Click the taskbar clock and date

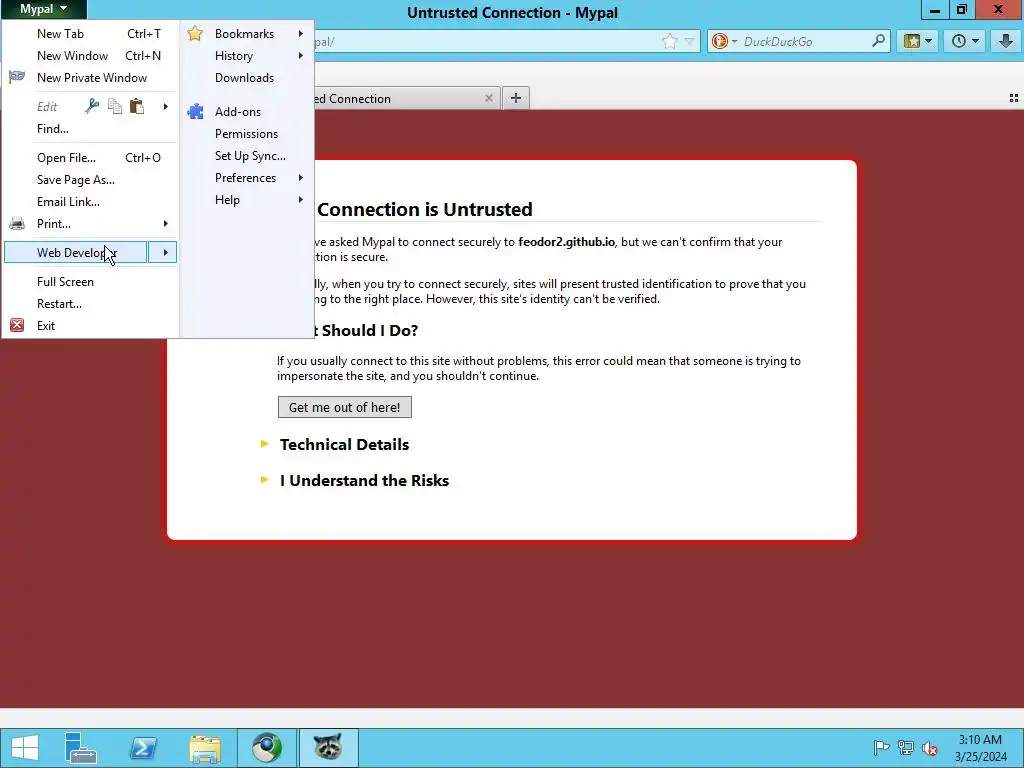coord(980,748)
